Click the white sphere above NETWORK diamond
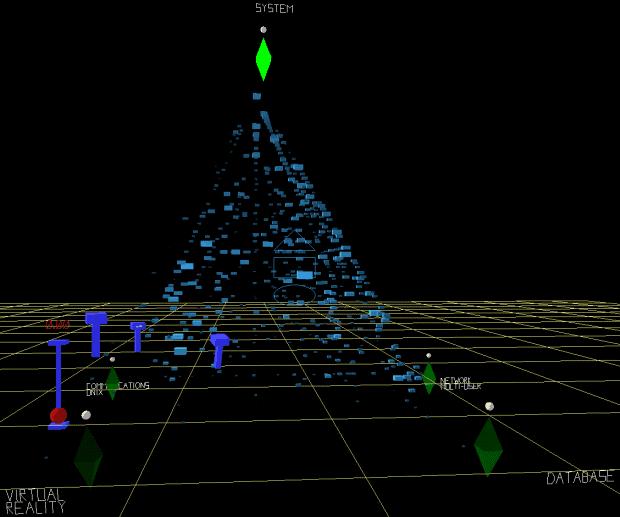 [x=429, y=355]
